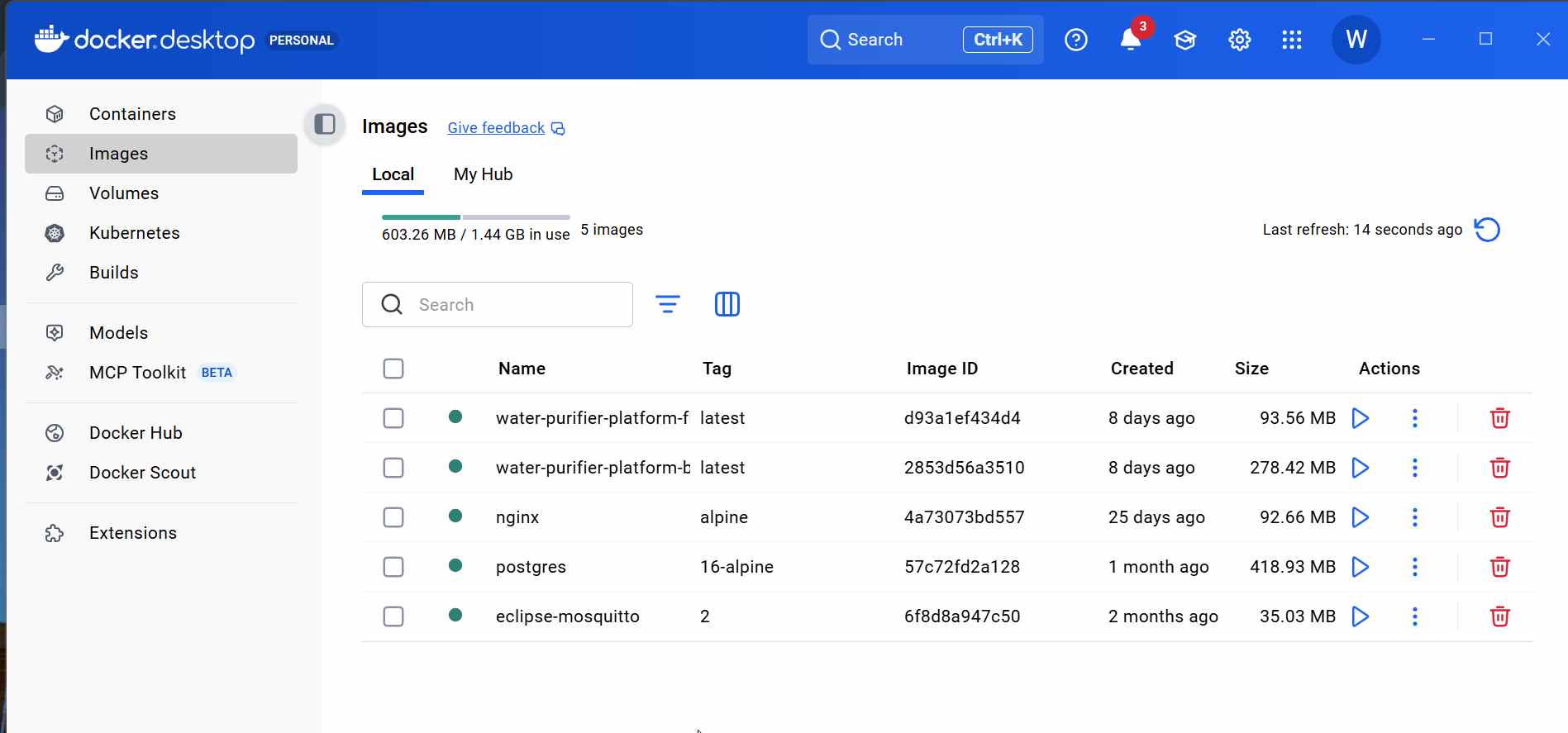Click the 16-alpine tag cell
1568x733 pixels.
(x=736, y=567)
